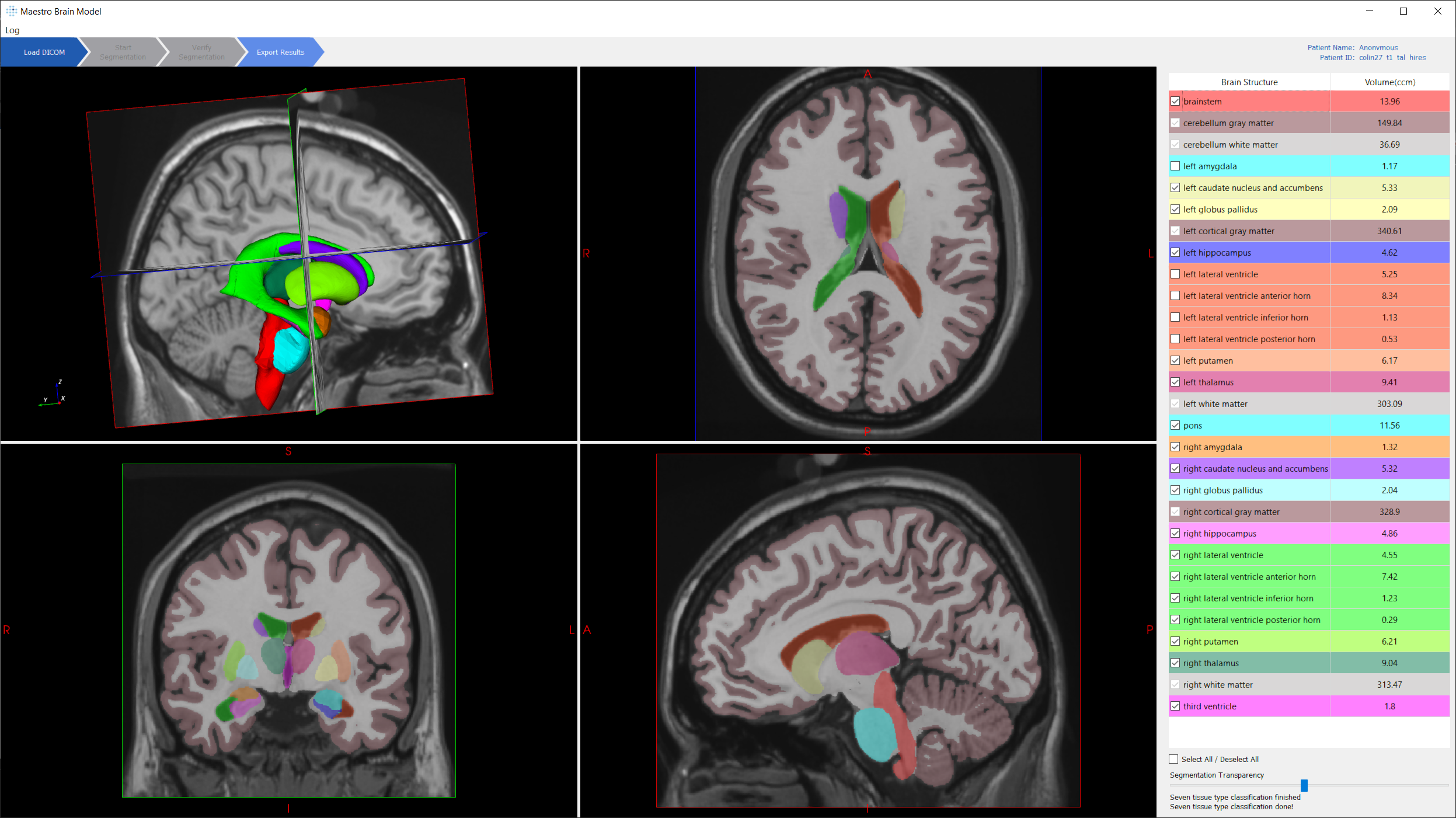Click the Volume(ccm) column header
This screenshot has width=1456, height=818.
tap(1389, 82)
